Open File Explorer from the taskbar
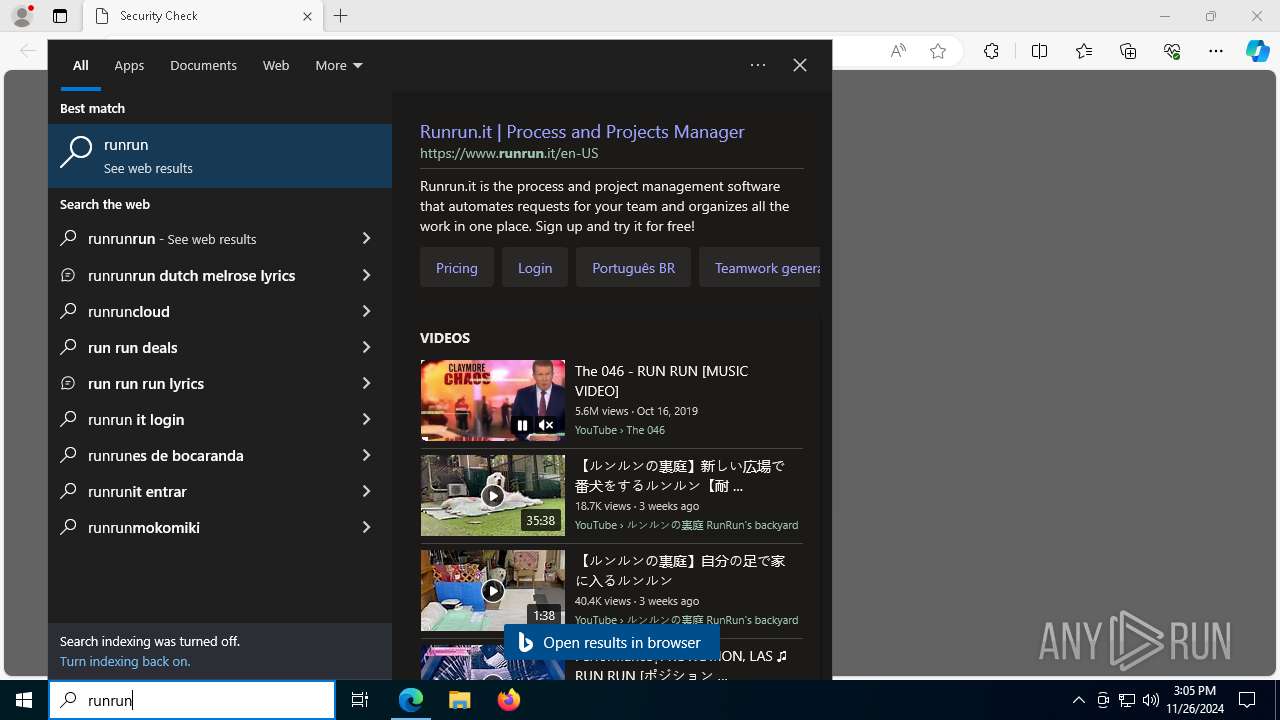This screenshot has height=720, width=1280. pos(460,700)
